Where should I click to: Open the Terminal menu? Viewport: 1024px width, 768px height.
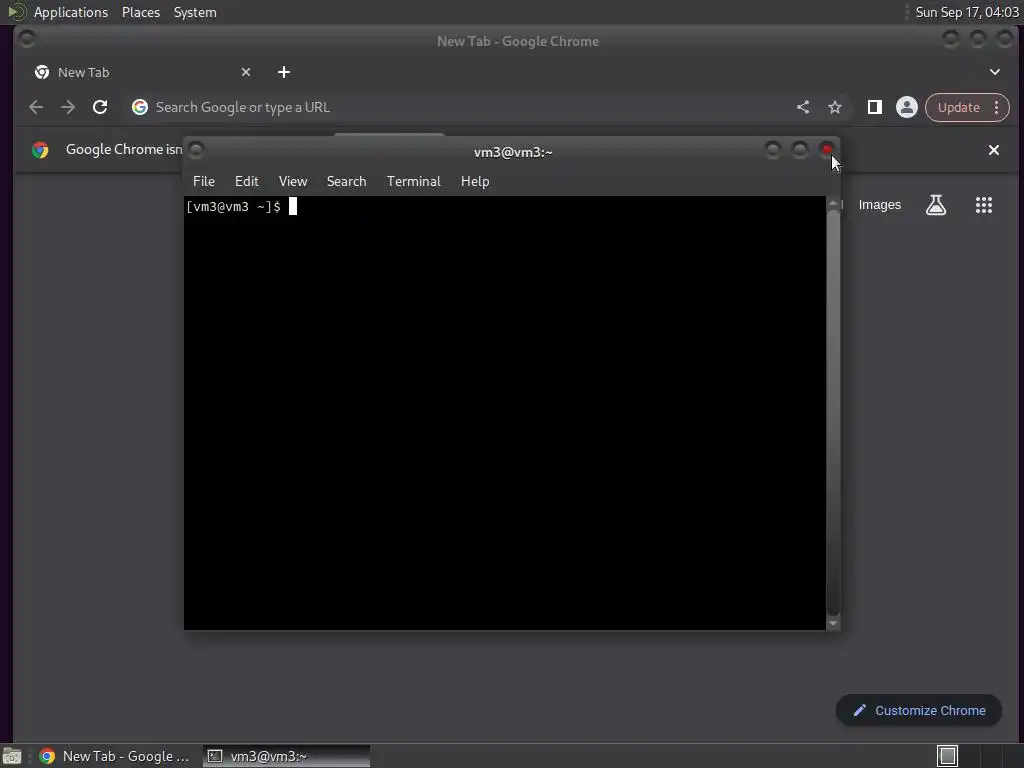(x=413, y=182)
